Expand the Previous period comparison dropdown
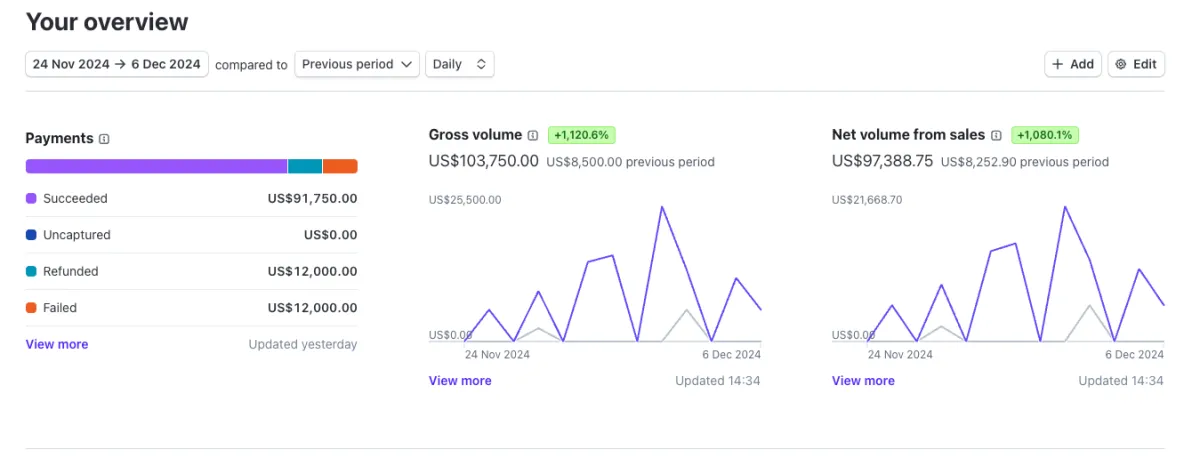1200x466 pixels. [357, 64]
